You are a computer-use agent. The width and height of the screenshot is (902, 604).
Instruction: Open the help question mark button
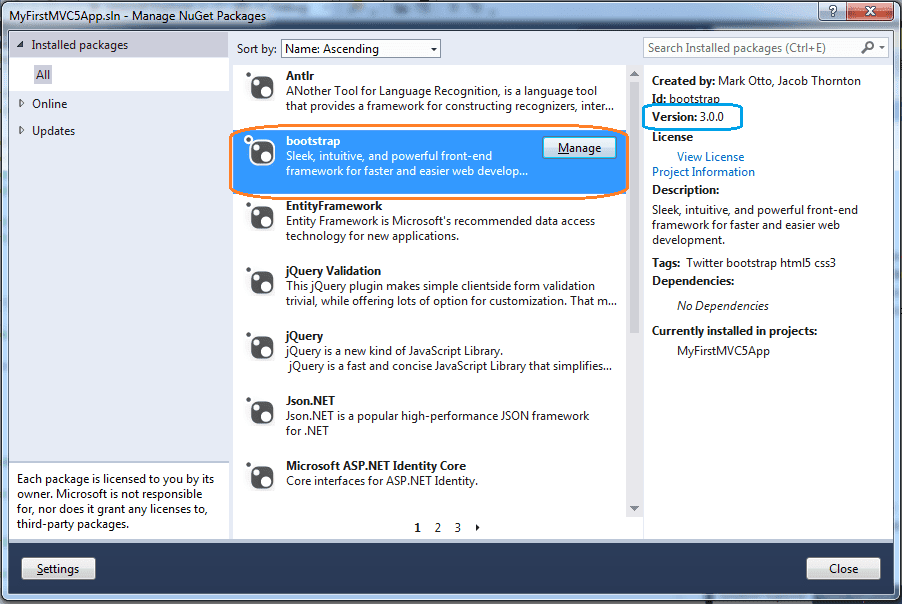pyautogui.click(x=832, y=10)
